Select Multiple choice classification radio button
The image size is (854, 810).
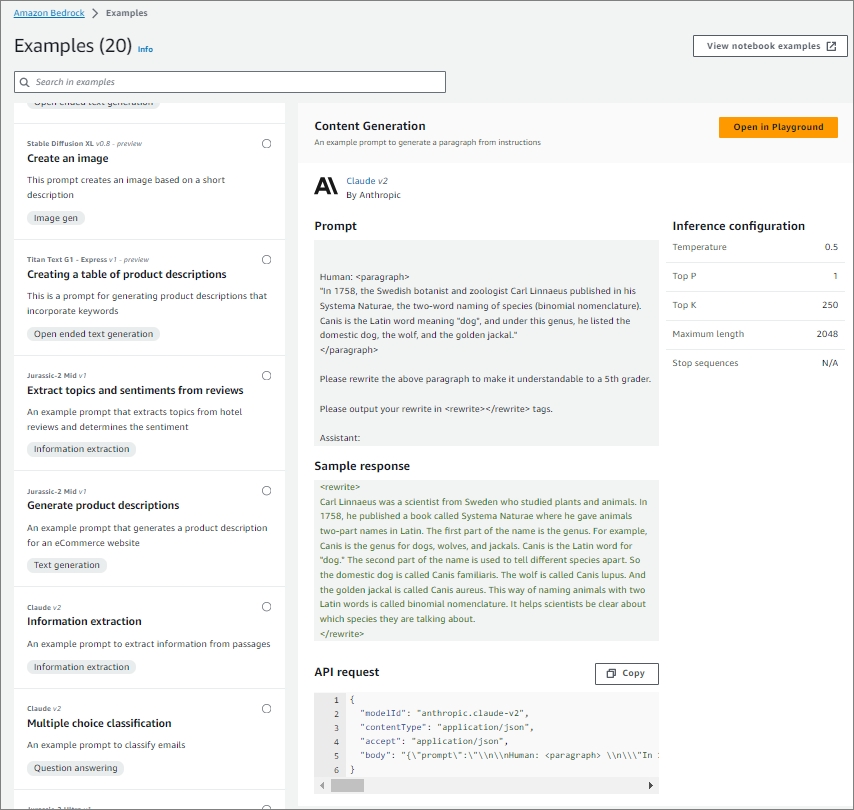[266, 709]
